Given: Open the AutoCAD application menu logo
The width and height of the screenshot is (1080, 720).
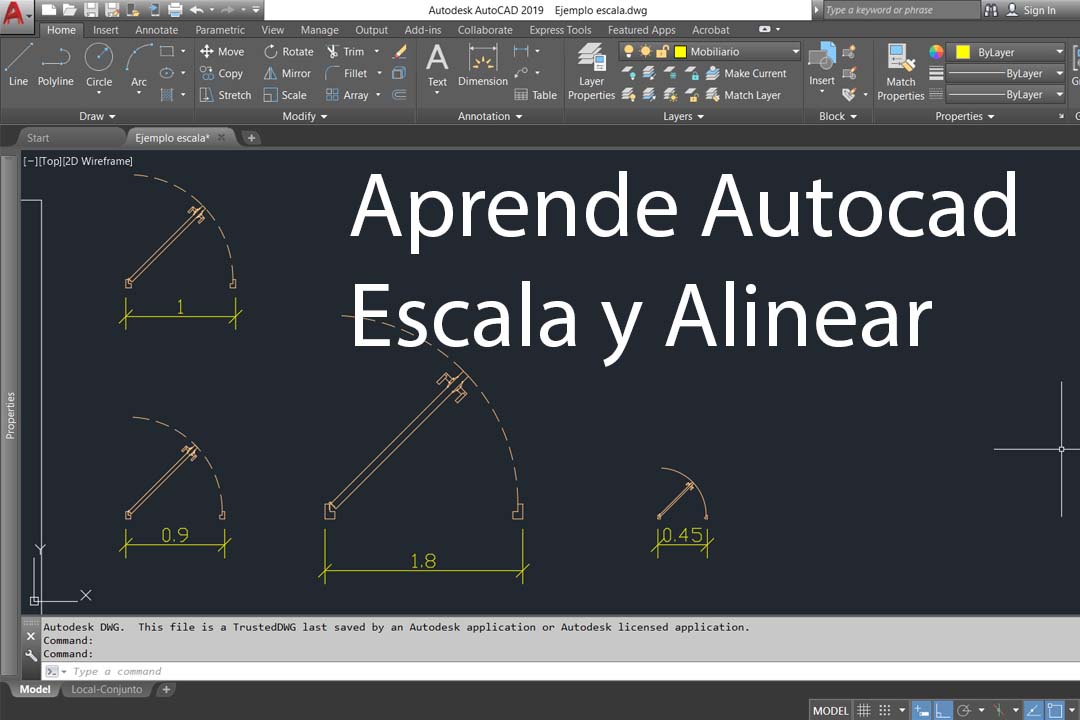Looking at the screenshot, I should [x=14, y=13].
